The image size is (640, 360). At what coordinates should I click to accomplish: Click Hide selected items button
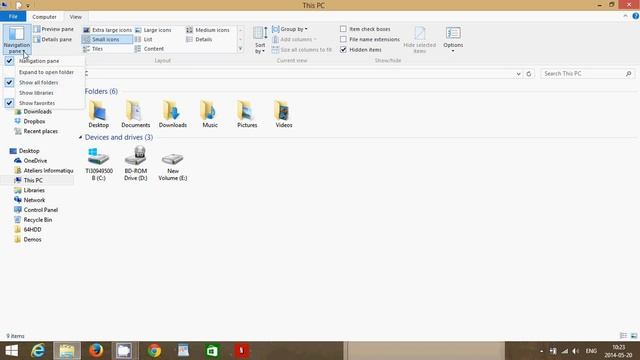420,40
